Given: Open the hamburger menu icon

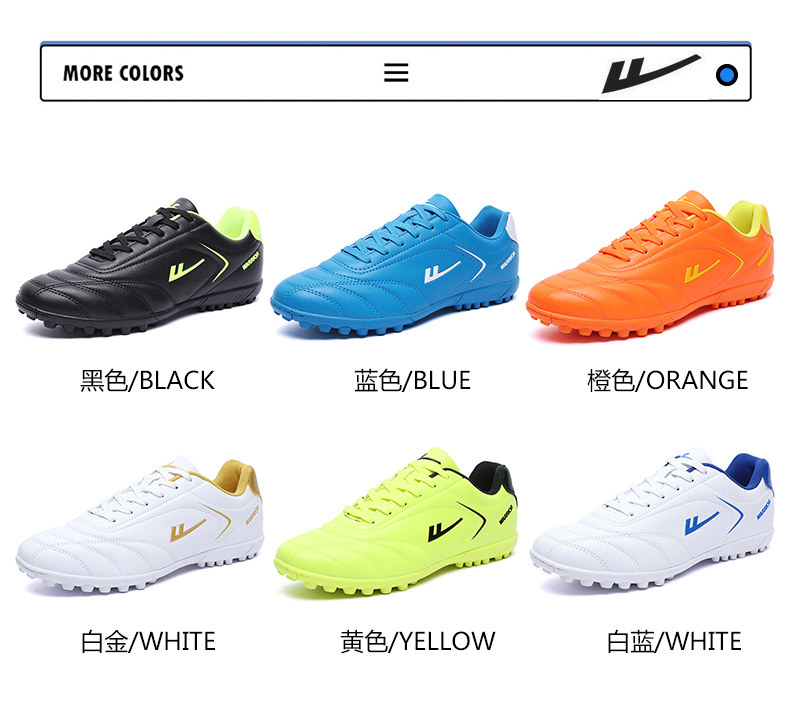Looking at the screenshot, I should (396, 73).
